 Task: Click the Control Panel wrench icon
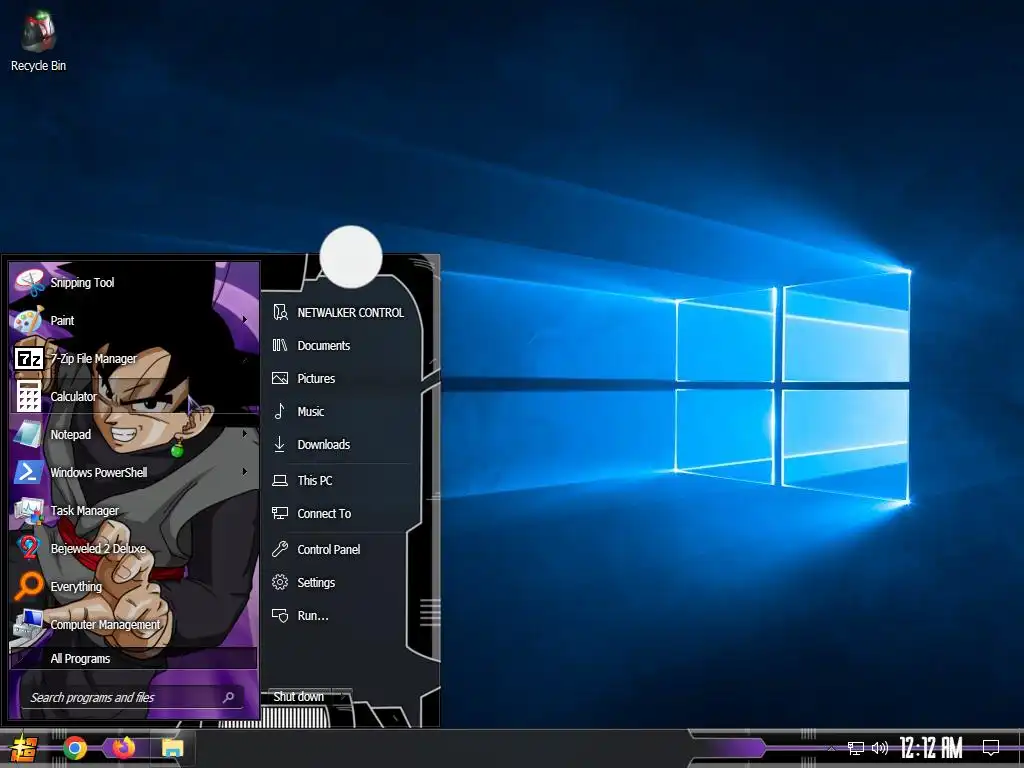click(280, 549)
